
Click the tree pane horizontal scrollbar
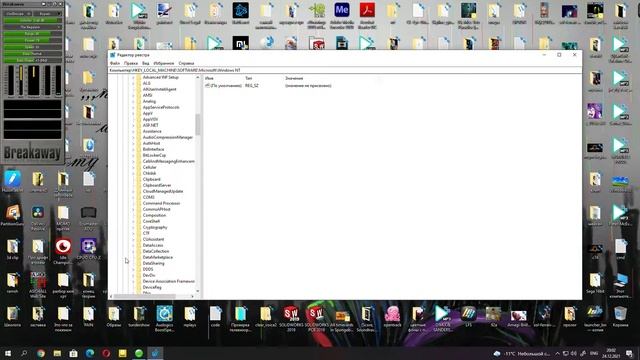coord(145,296)
